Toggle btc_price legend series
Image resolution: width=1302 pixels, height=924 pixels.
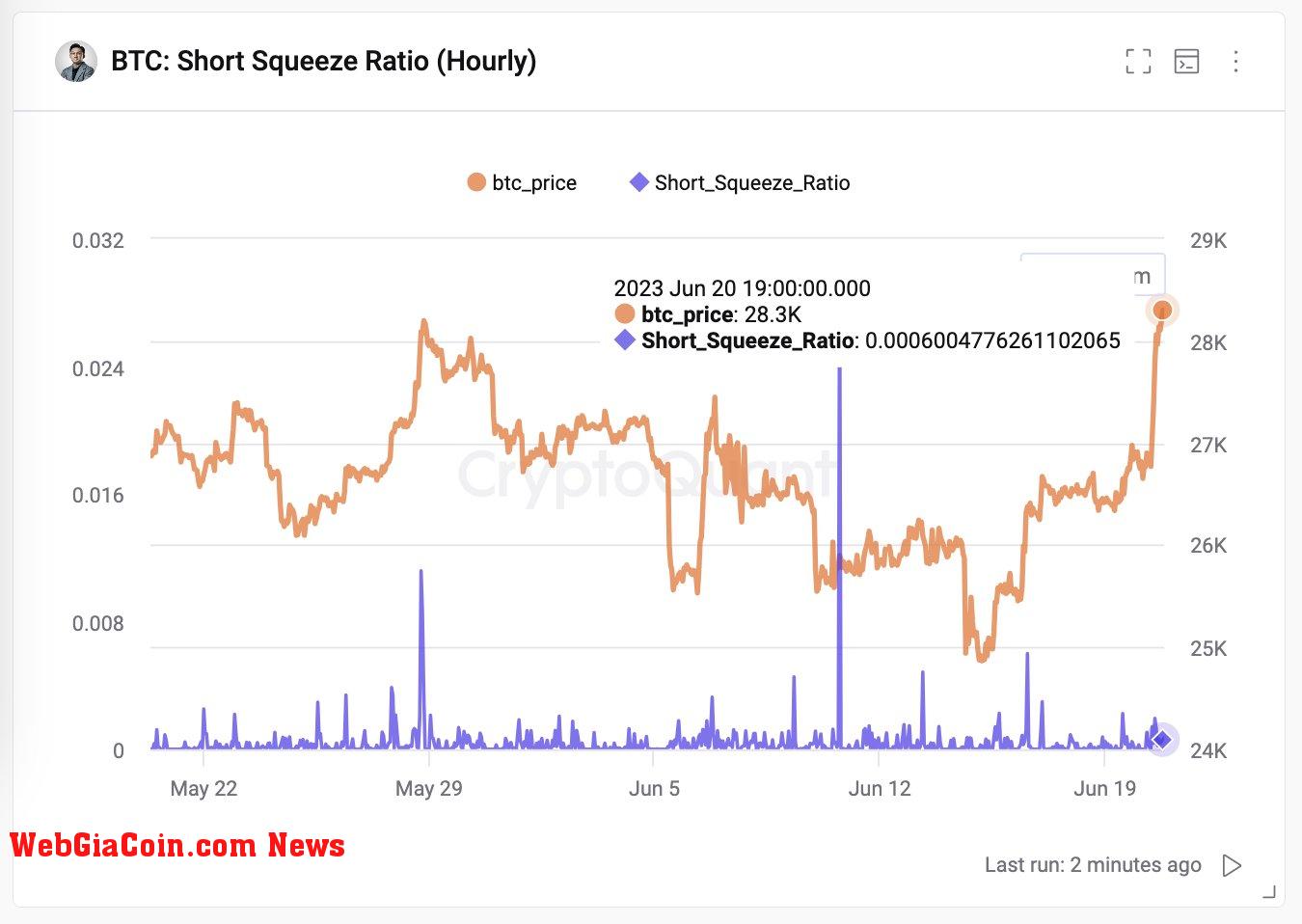coord(522,182)
